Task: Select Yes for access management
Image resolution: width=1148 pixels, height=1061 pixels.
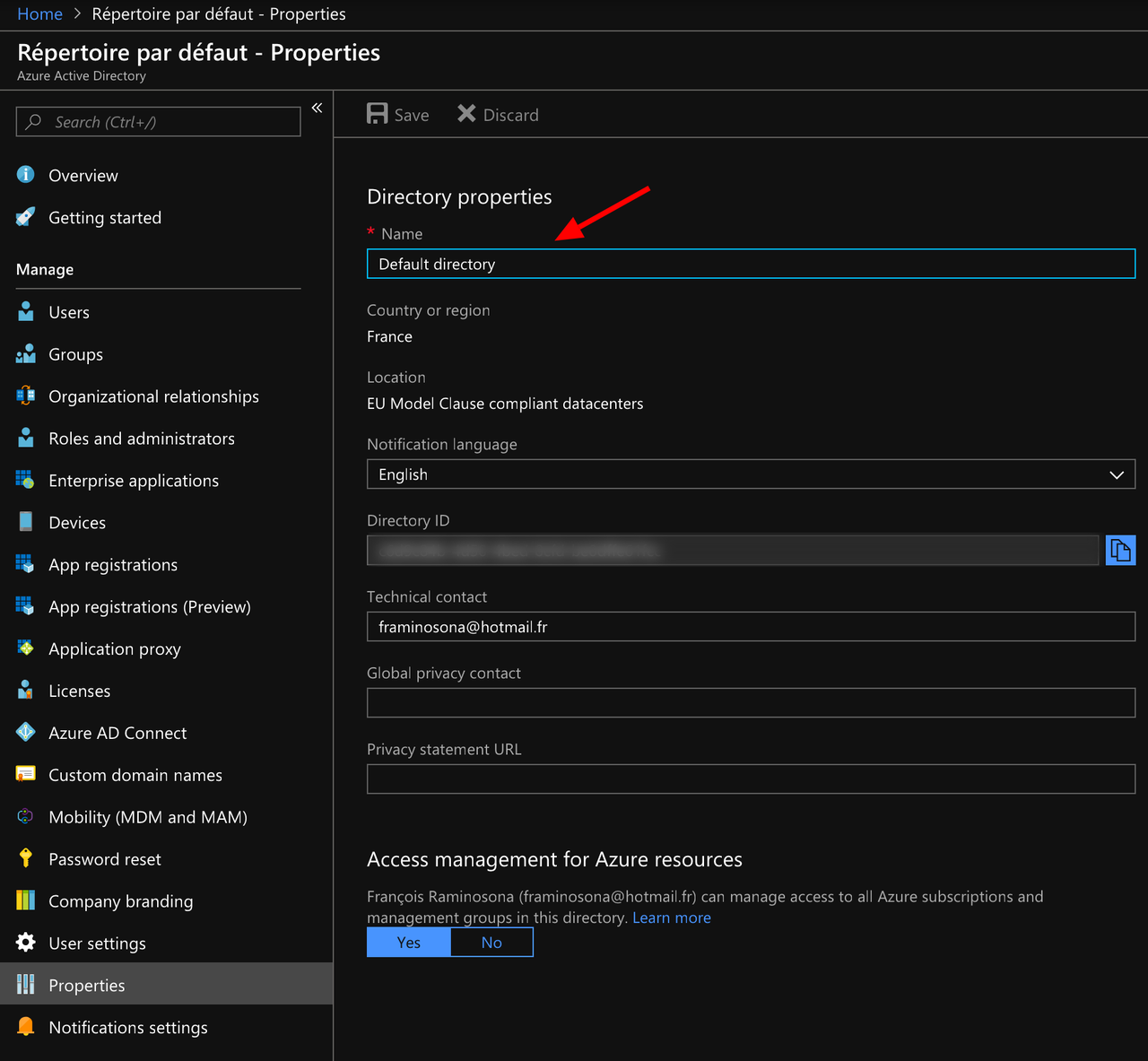Action: (409, 943)
